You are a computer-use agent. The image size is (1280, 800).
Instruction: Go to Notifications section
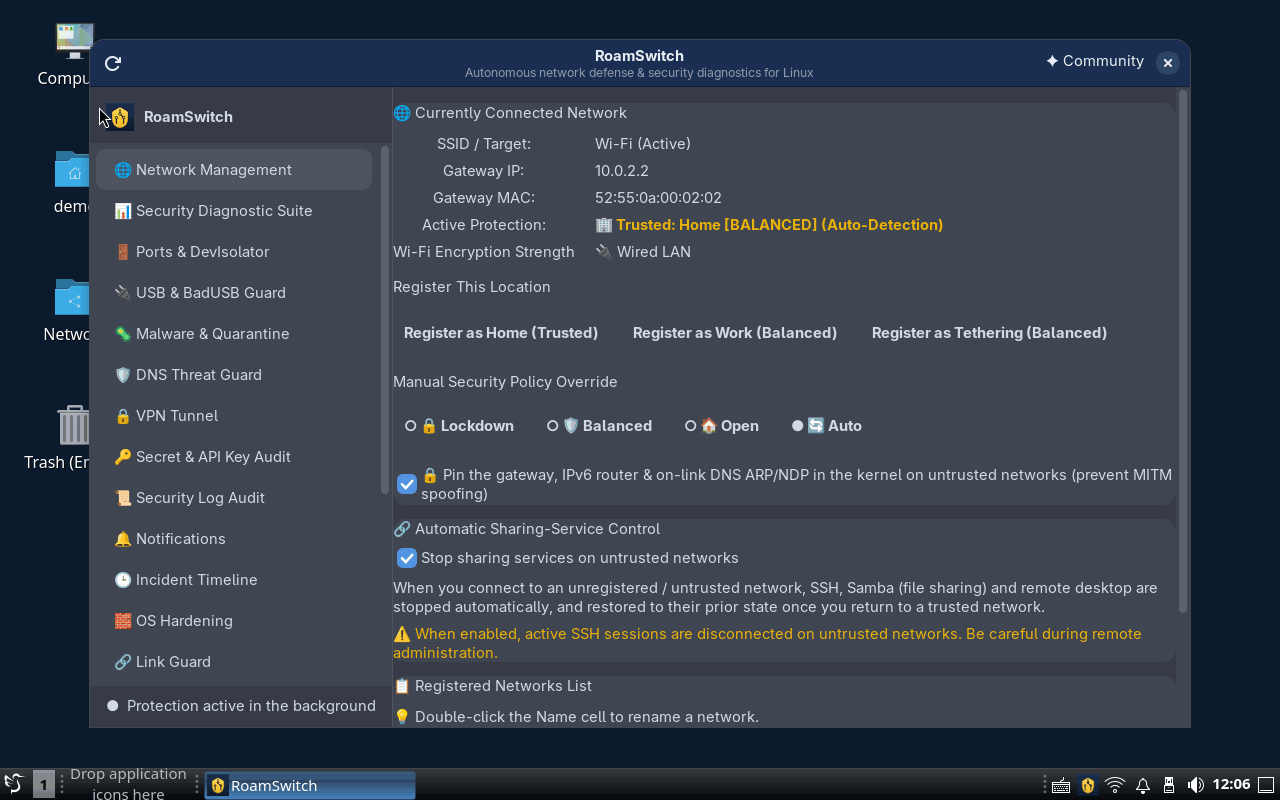(x=234, y=539)
